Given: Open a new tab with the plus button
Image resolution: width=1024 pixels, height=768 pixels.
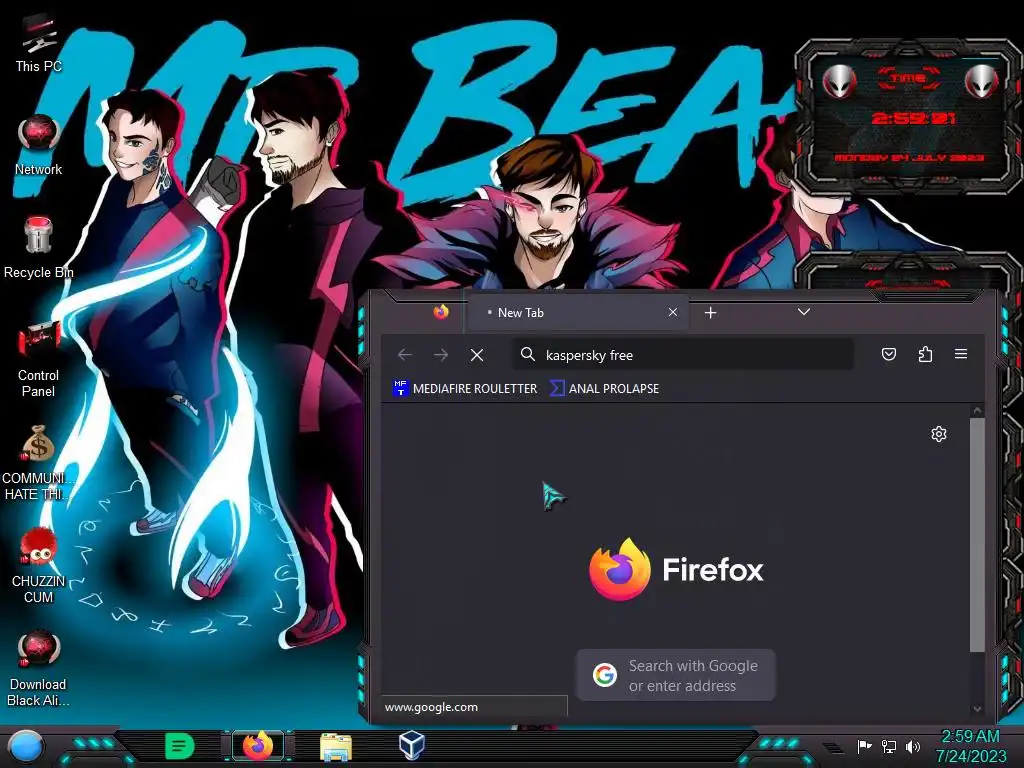Looking at the screenshot, I should pos(711,313).
